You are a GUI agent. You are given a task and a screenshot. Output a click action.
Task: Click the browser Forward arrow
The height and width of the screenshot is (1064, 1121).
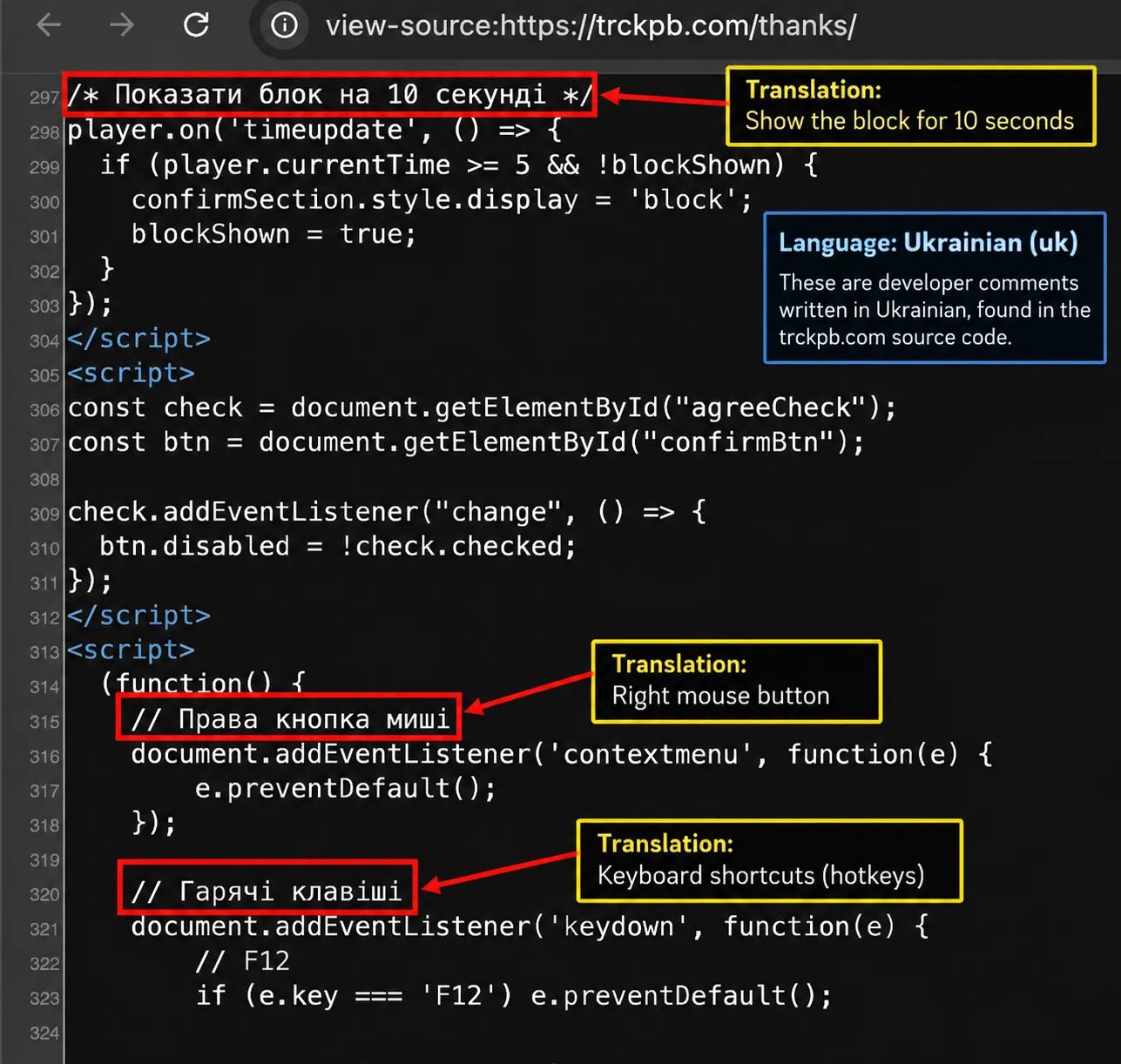point(122,25)
